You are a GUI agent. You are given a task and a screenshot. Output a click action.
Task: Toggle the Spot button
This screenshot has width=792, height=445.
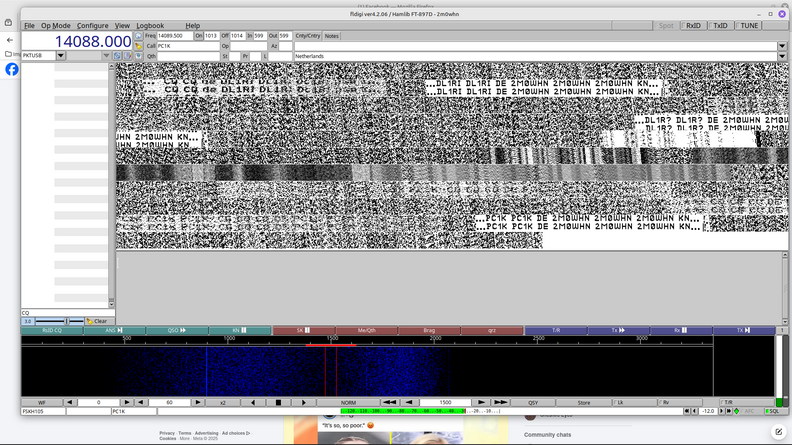click(x=665, y=26)
